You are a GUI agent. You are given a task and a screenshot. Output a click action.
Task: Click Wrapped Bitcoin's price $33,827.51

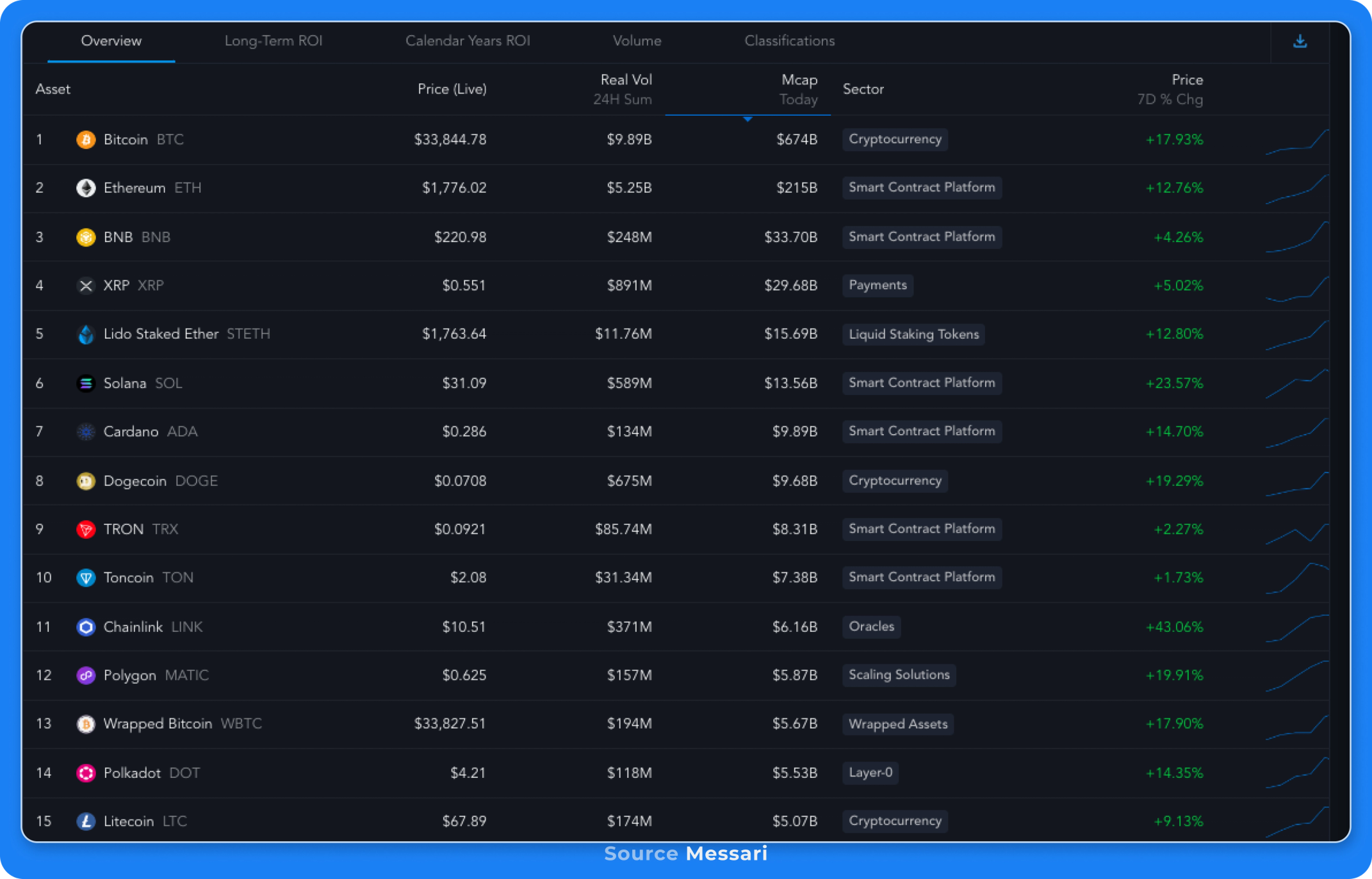(450, 724)
